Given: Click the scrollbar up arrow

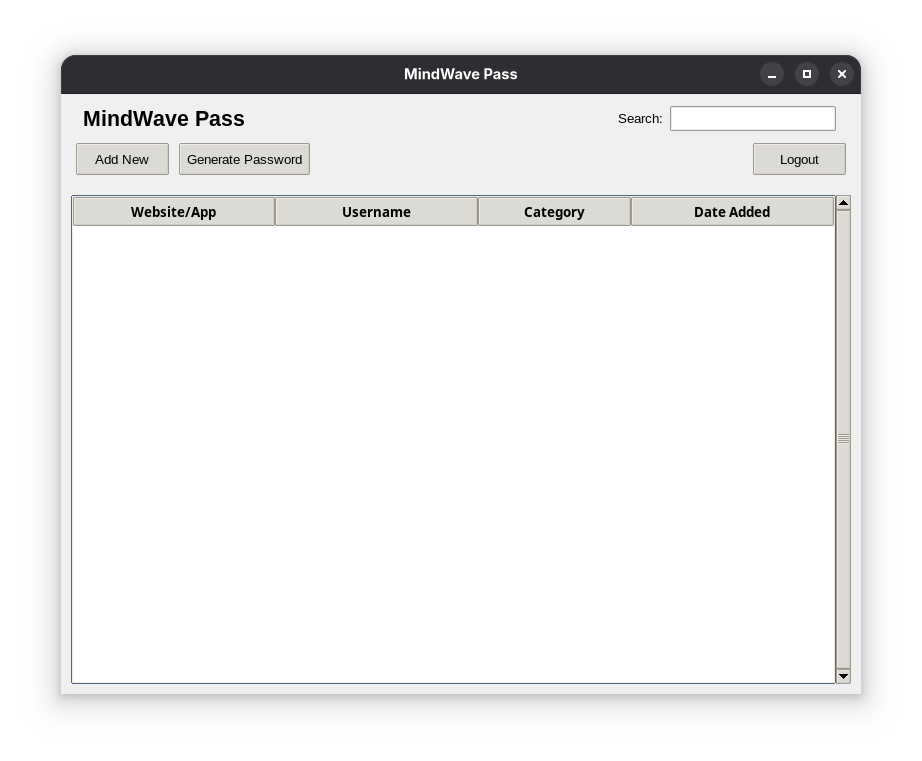Looking at the screenshot, I should [843, 203].
